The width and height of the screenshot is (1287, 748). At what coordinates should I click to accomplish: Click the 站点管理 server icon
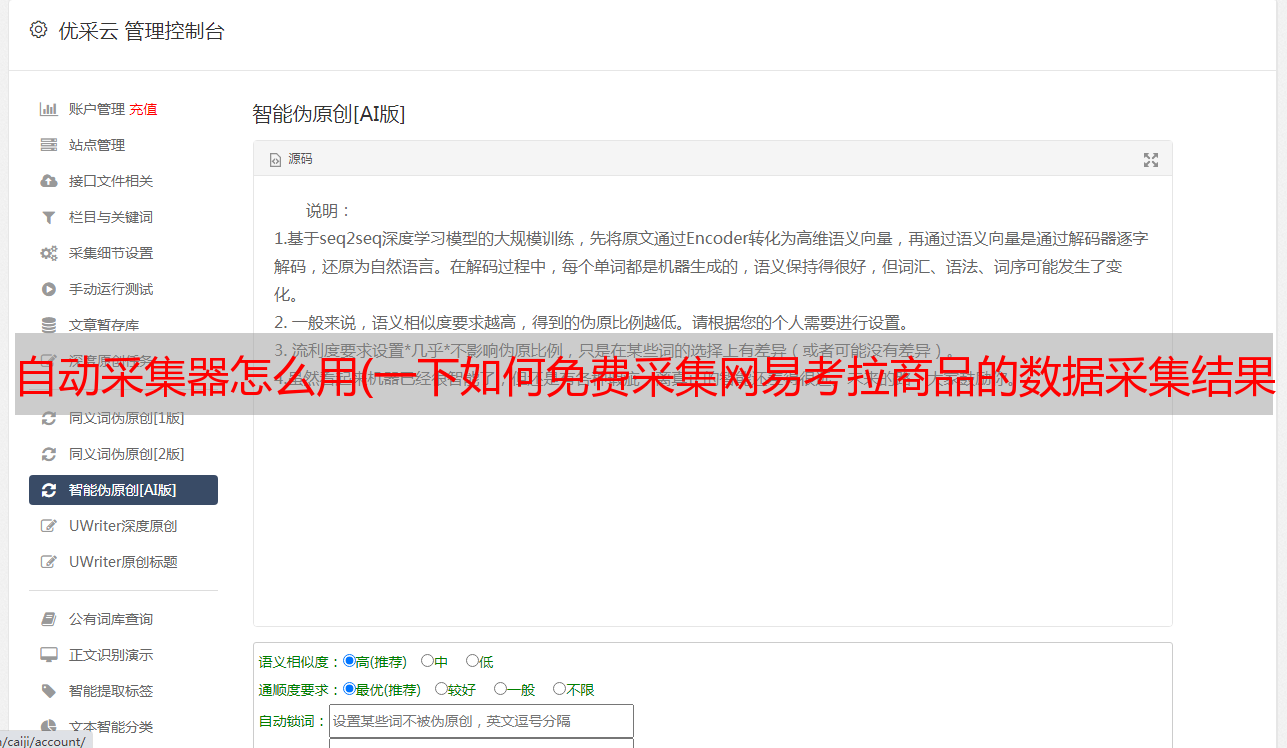coord(48,145)
